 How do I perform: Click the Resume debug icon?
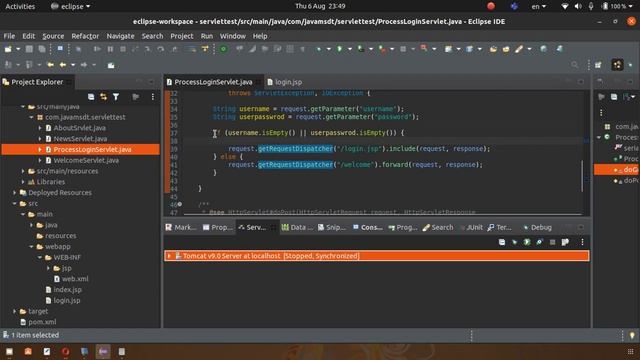pyautogui.click(x=97, y=49)
